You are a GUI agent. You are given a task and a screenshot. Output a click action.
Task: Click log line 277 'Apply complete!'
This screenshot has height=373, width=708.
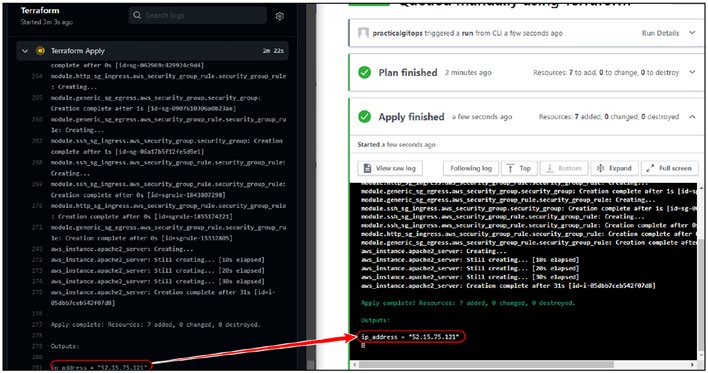[x=155, y=325]
